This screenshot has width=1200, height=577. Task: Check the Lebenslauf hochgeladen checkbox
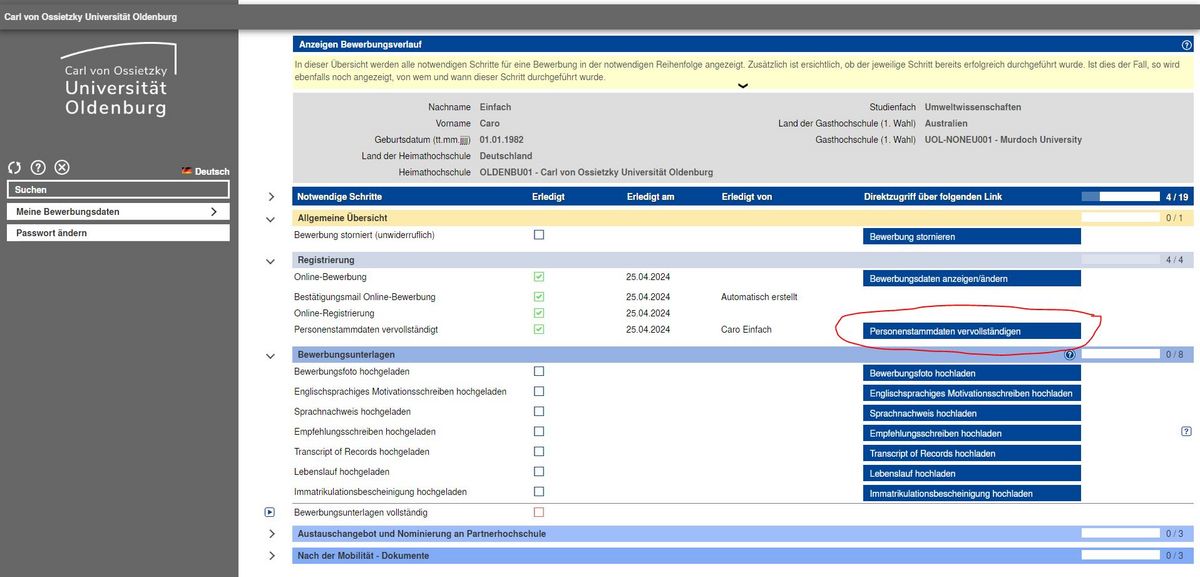539,471
